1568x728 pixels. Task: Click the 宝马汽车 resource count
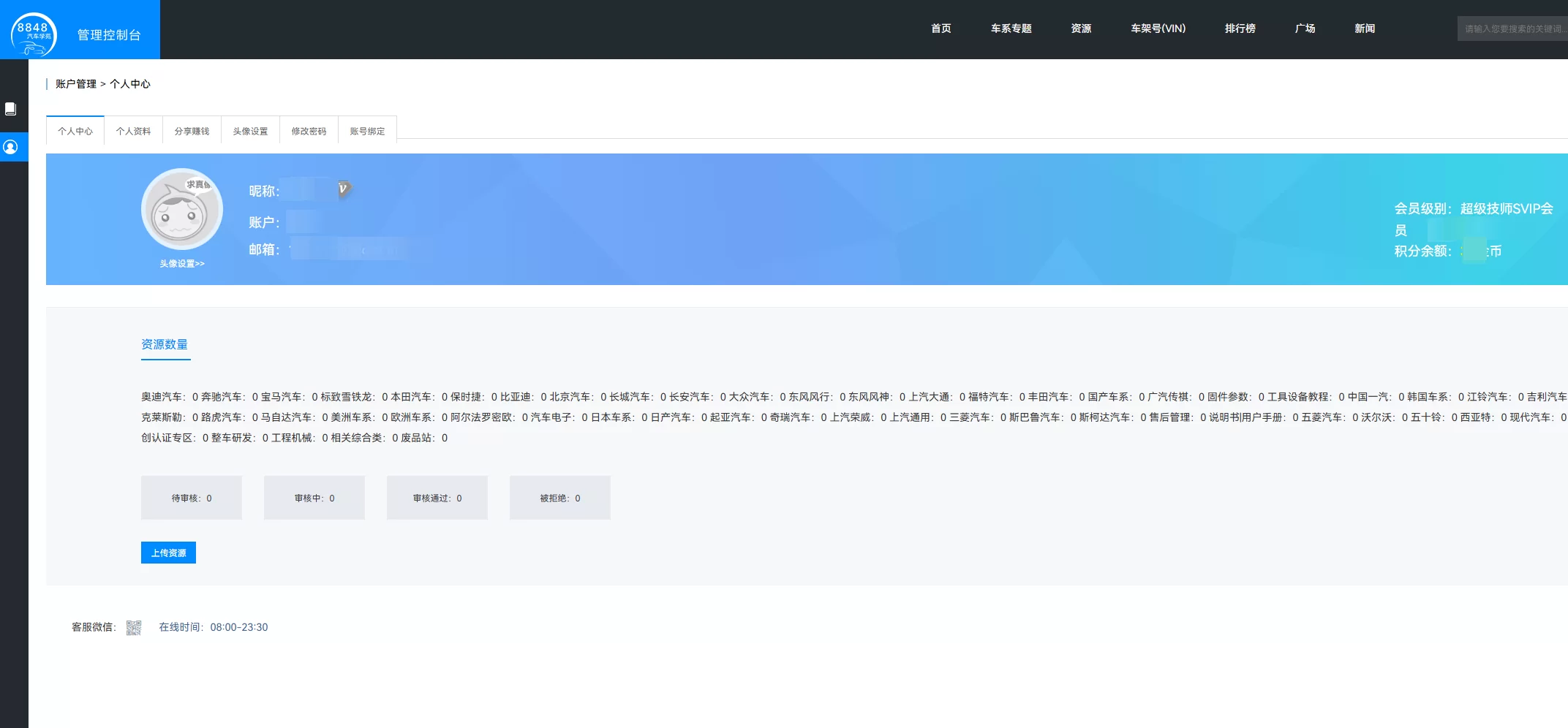pyautogui.click(x=290, y=397)
